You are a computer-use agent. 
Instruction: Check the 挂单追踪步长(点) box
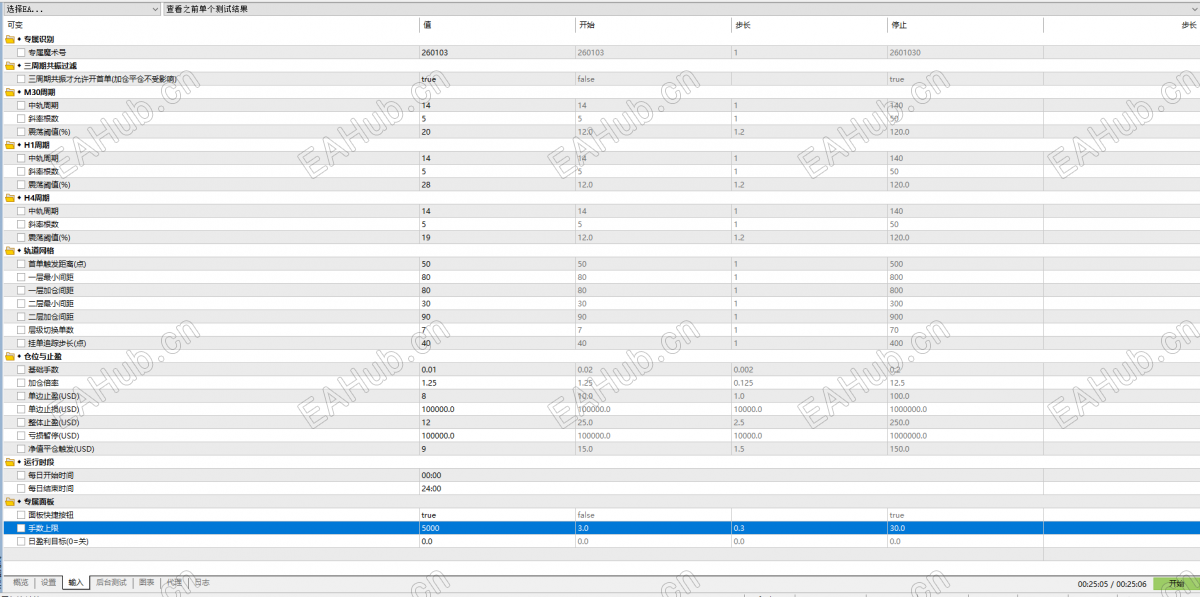point(21,343)
